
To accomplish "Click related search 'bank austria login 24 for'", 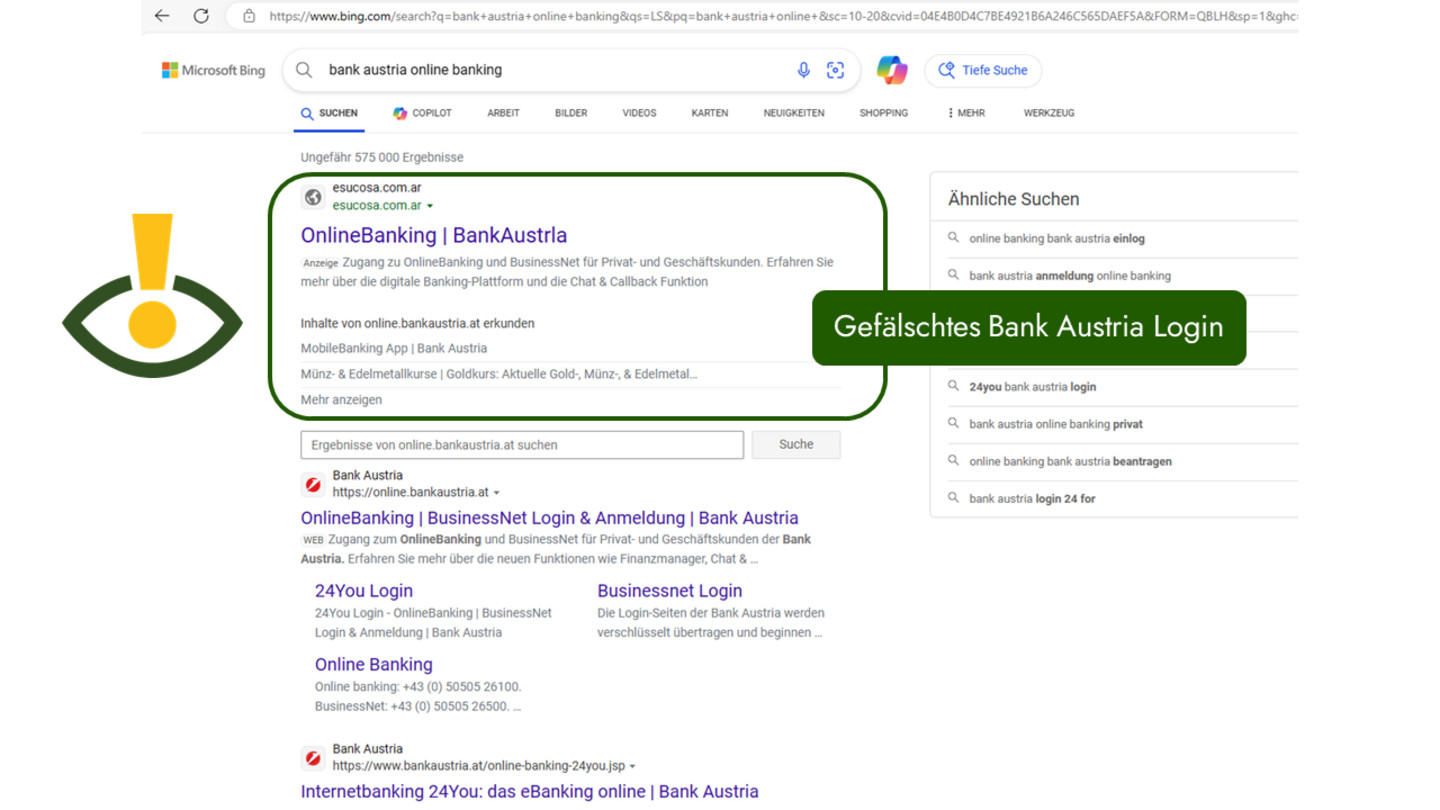I will (1032, 498).
